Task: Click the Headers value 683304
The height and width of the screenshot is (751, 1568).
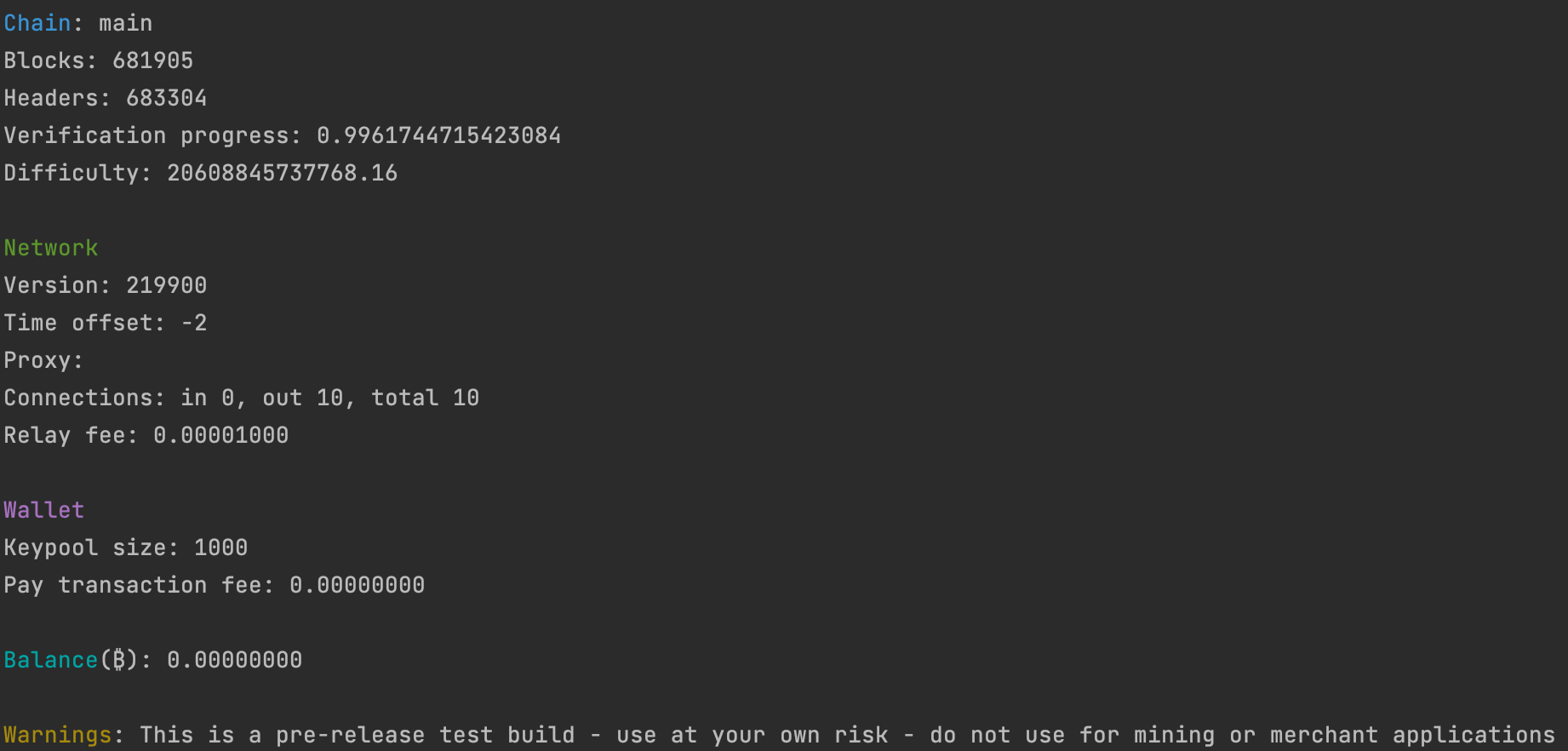Action: 166,98
